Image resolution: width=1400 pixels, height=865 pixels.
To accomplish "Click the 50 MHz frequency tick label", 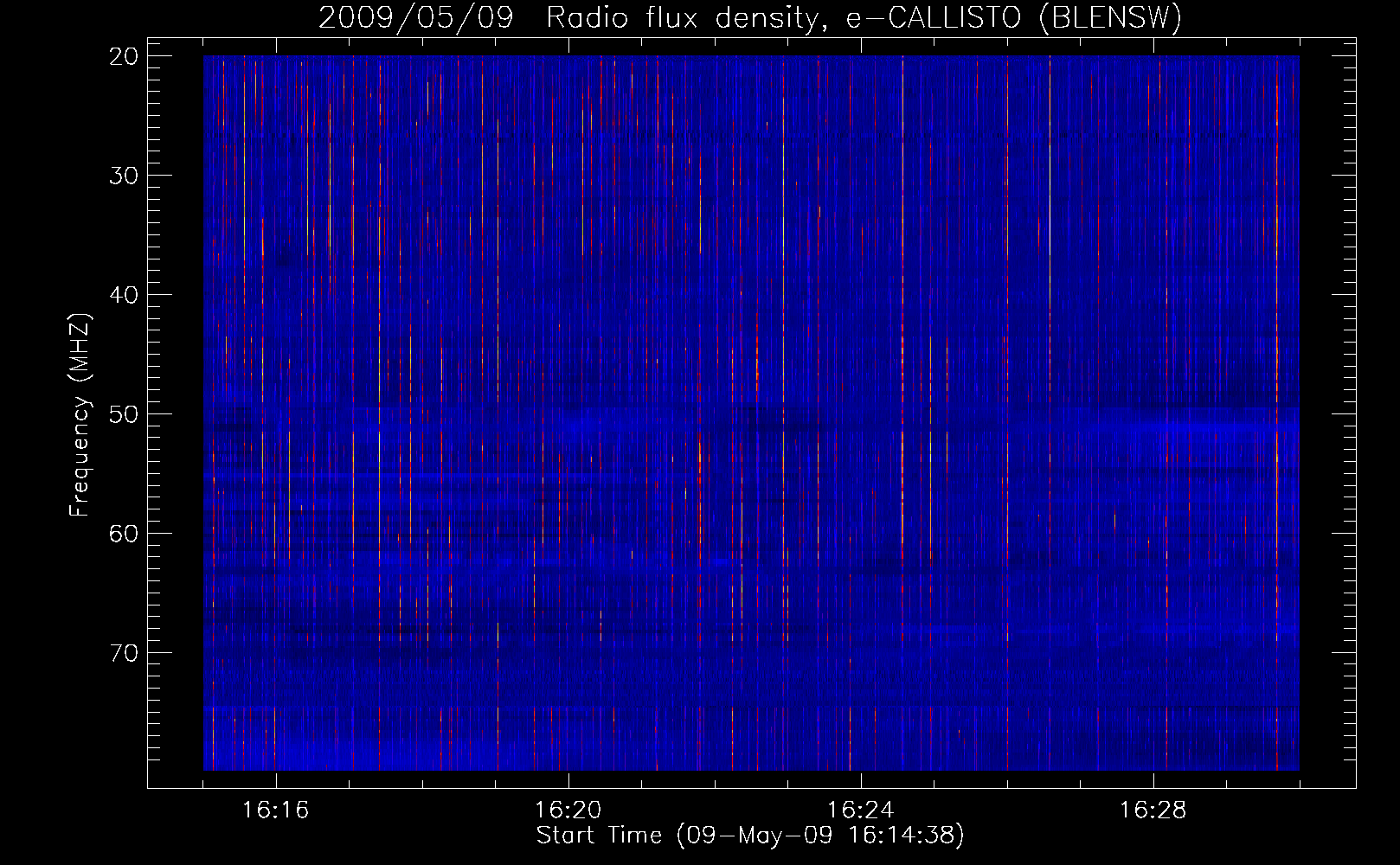I will click(125, 414).
